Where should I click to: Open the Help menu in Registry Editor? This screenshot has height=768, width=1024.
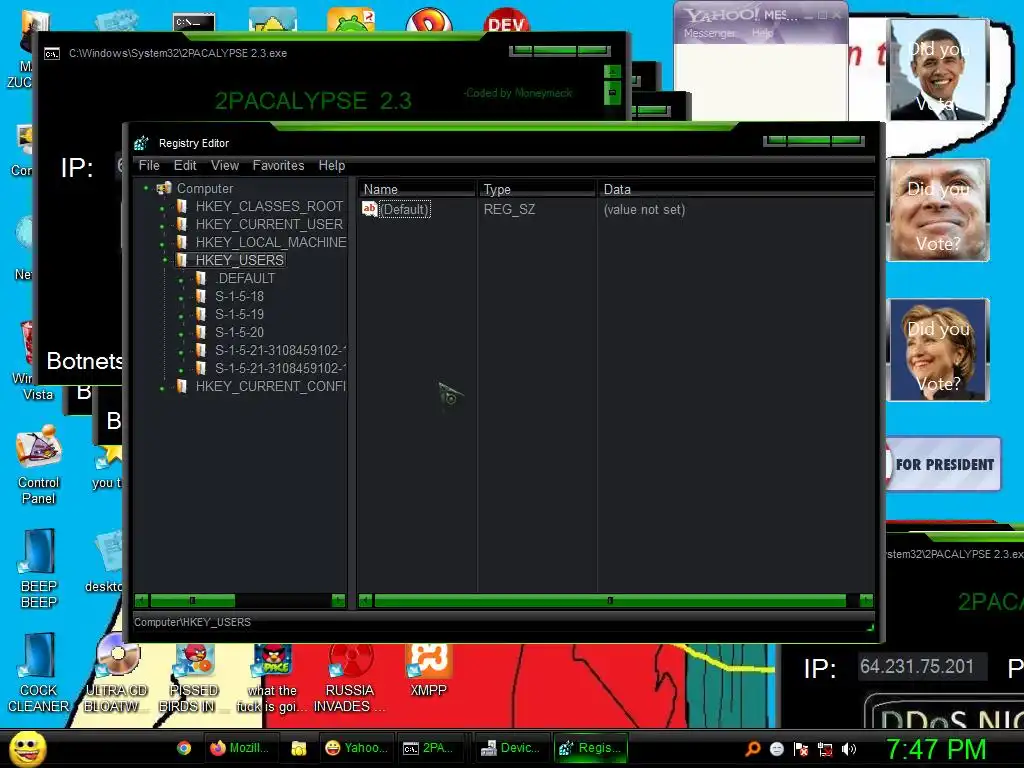pyautogui.click(x=332, y=166)
